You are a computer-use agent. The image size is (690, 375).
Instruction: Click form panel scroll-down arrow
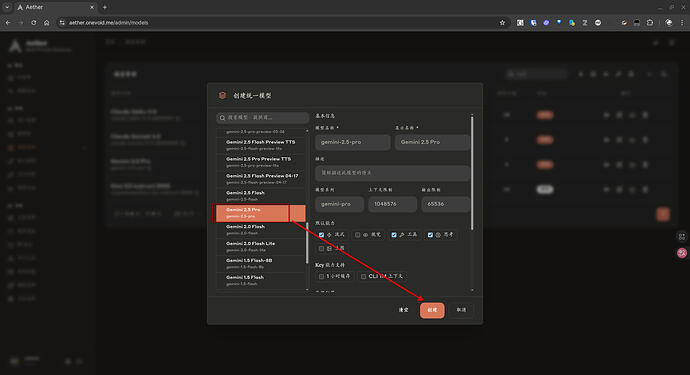coord(472,290)
